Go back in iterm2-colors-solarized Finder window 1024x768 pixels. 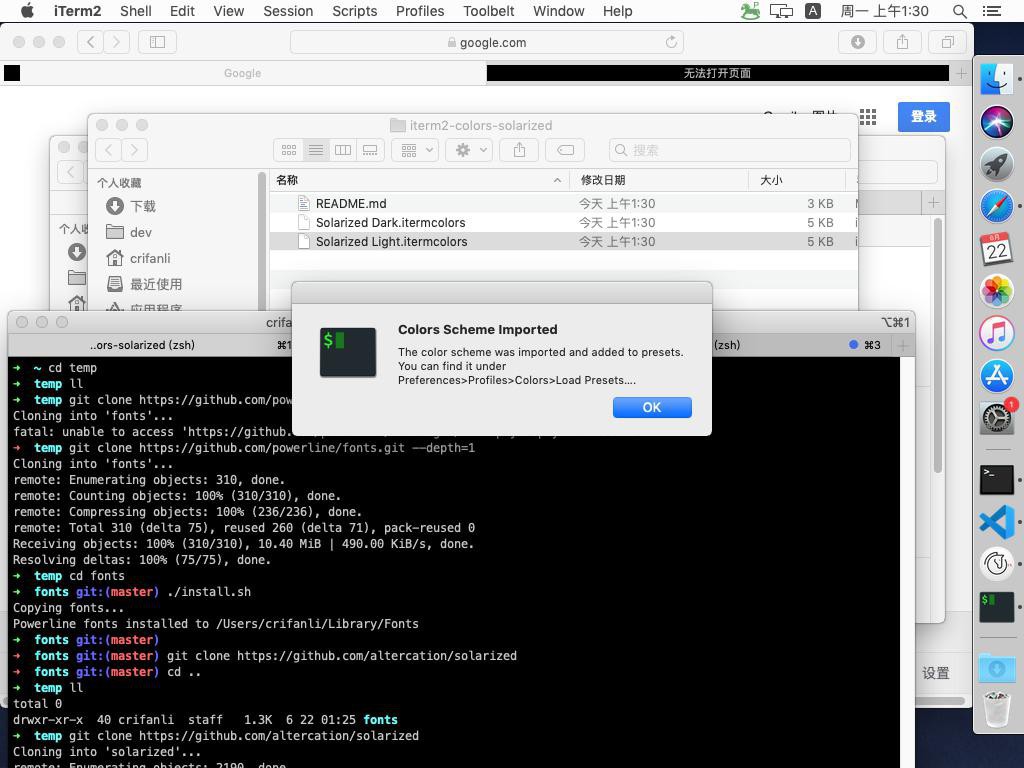click(x=108, y=150)
